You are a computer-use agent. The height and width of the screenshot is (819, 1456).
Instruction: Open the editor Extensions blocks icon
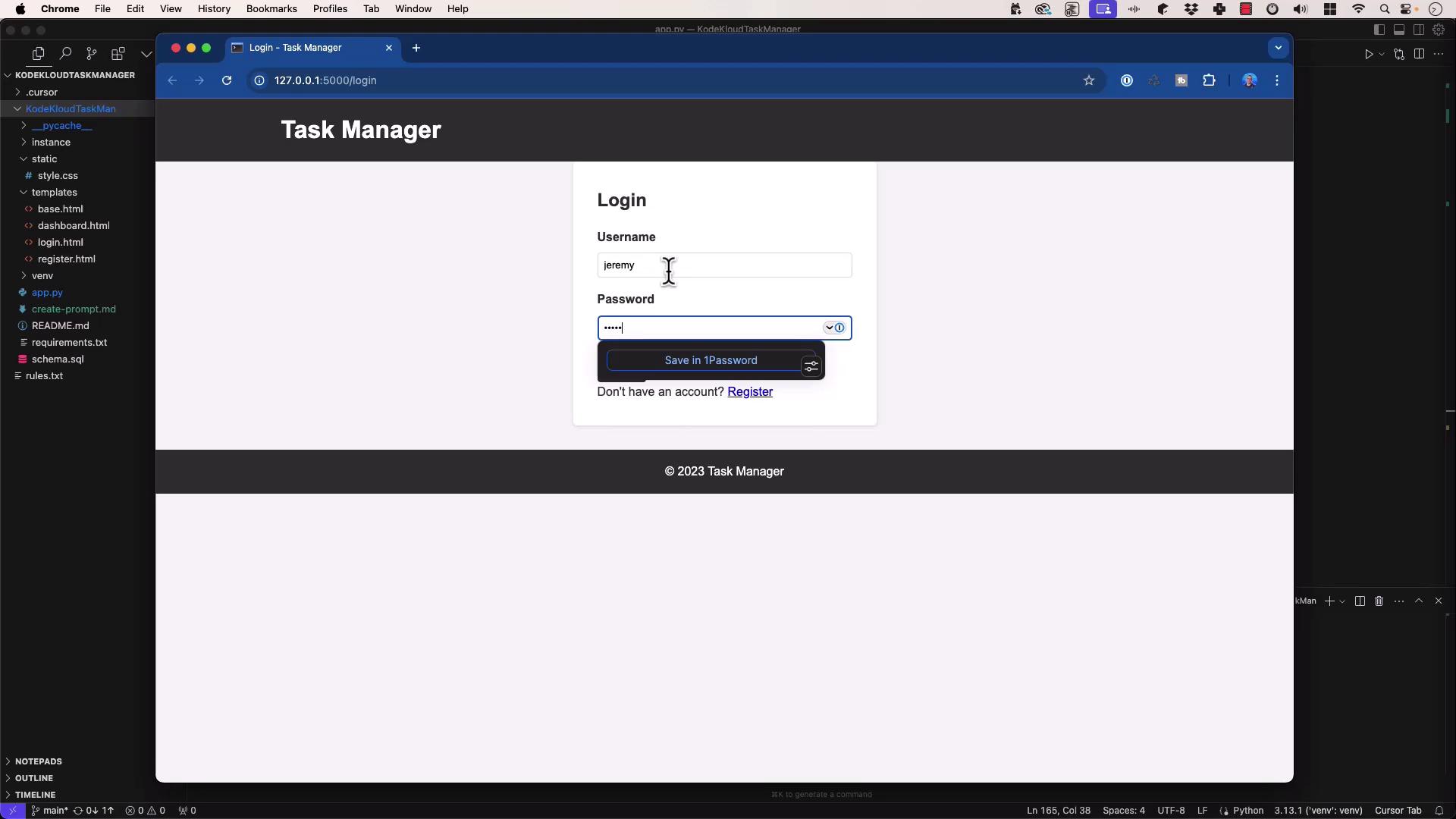(118, 54)
